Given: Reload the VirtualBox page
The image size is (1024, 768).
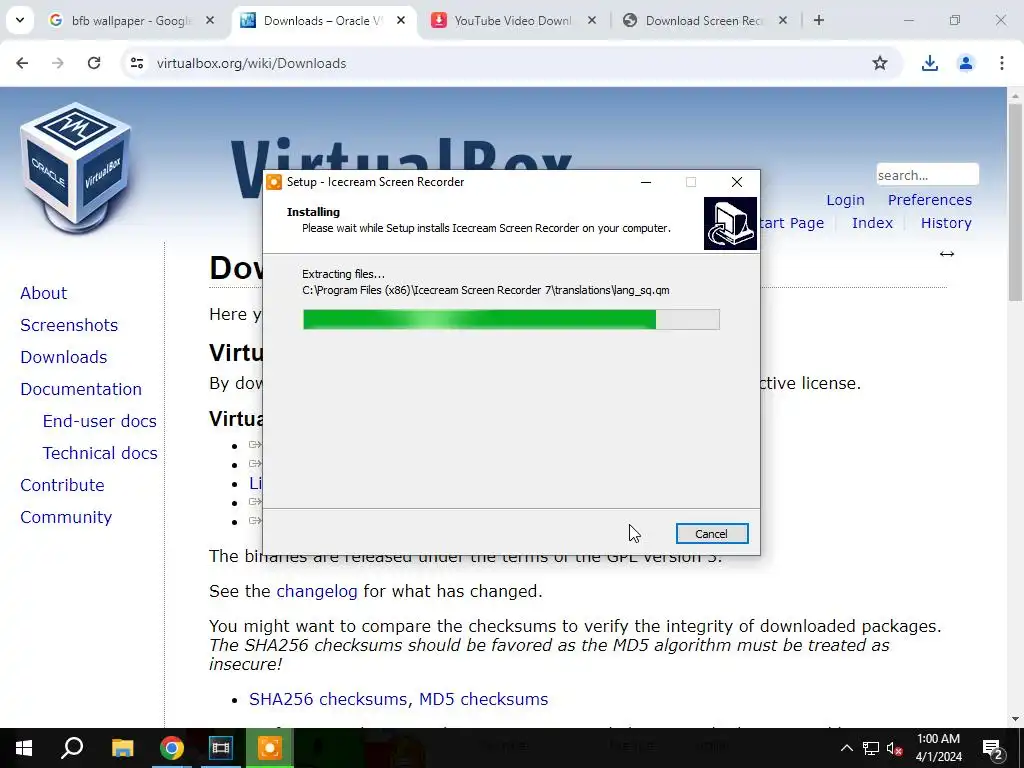Looking at the screenshot, I should [x=94, y=63].
